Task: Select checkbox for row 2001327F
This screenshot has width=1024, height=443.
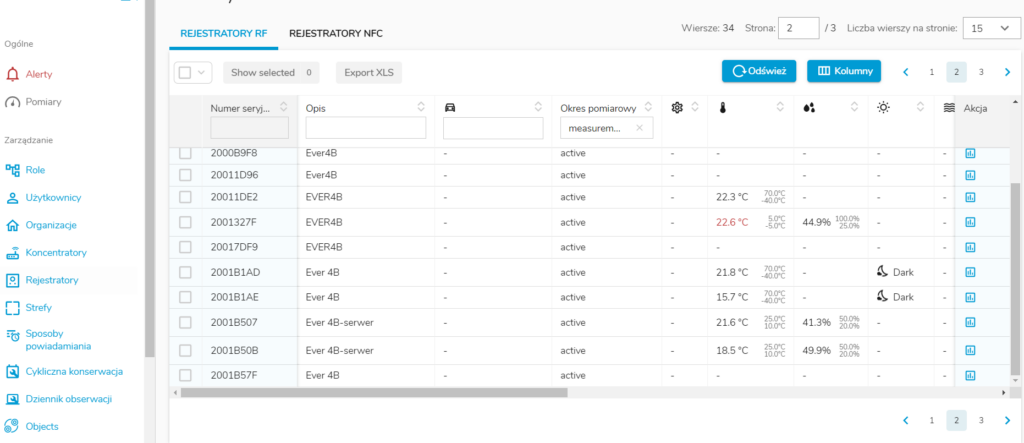Action: [x=185, y=222]
